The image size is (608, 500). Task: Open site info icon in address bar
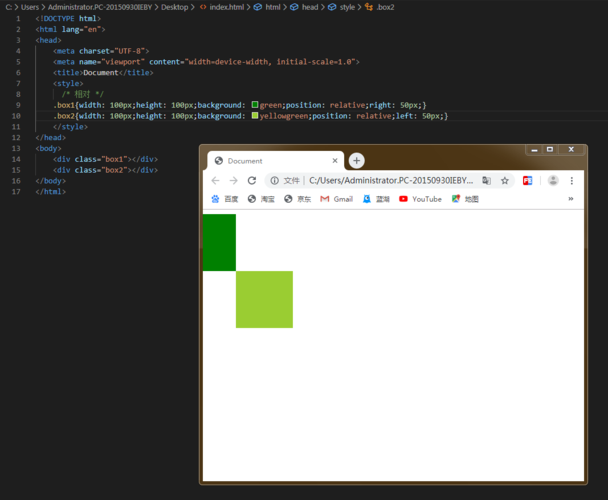(275, 180)
